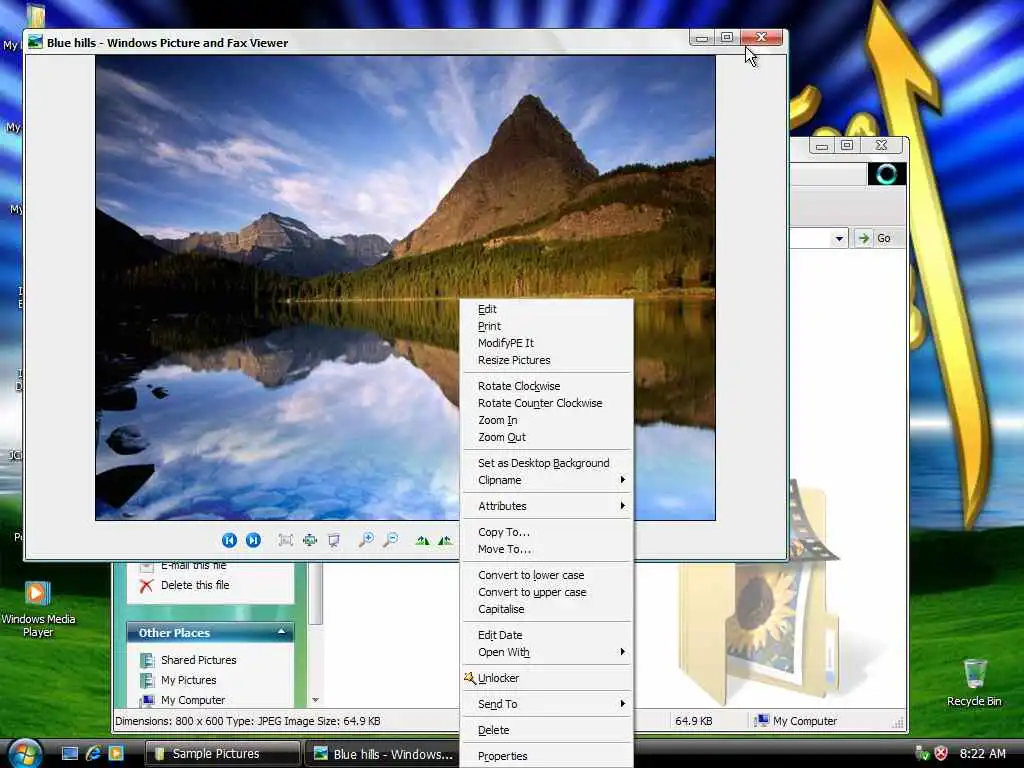1024x768 pixels.
Task: Expand the Attributes submenu
Action: click(547, 506)
